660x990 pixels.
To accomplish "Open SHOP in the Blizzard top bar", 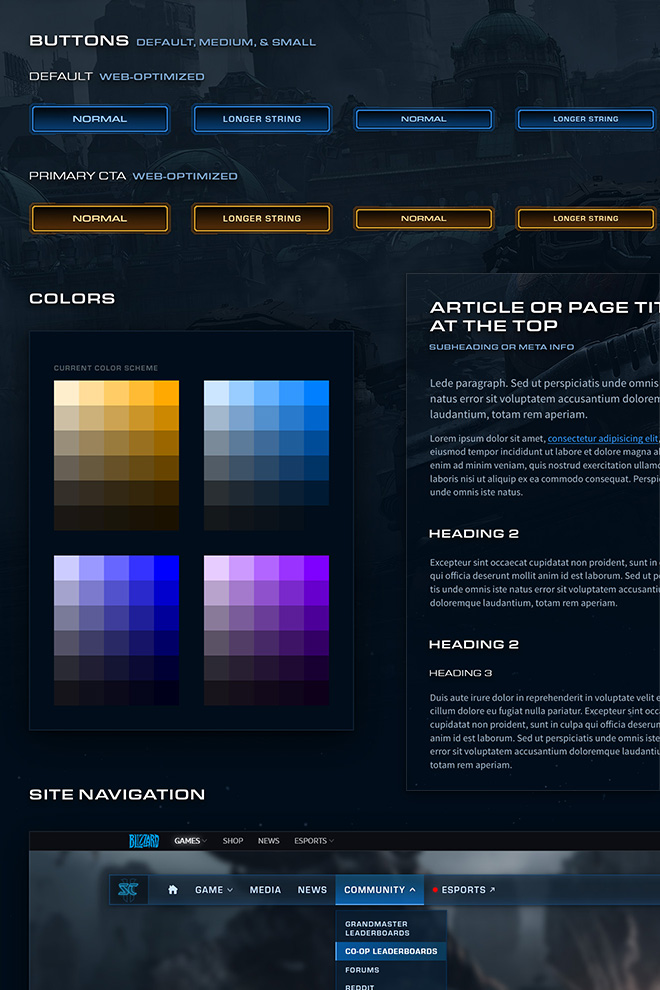I will 232,840.
